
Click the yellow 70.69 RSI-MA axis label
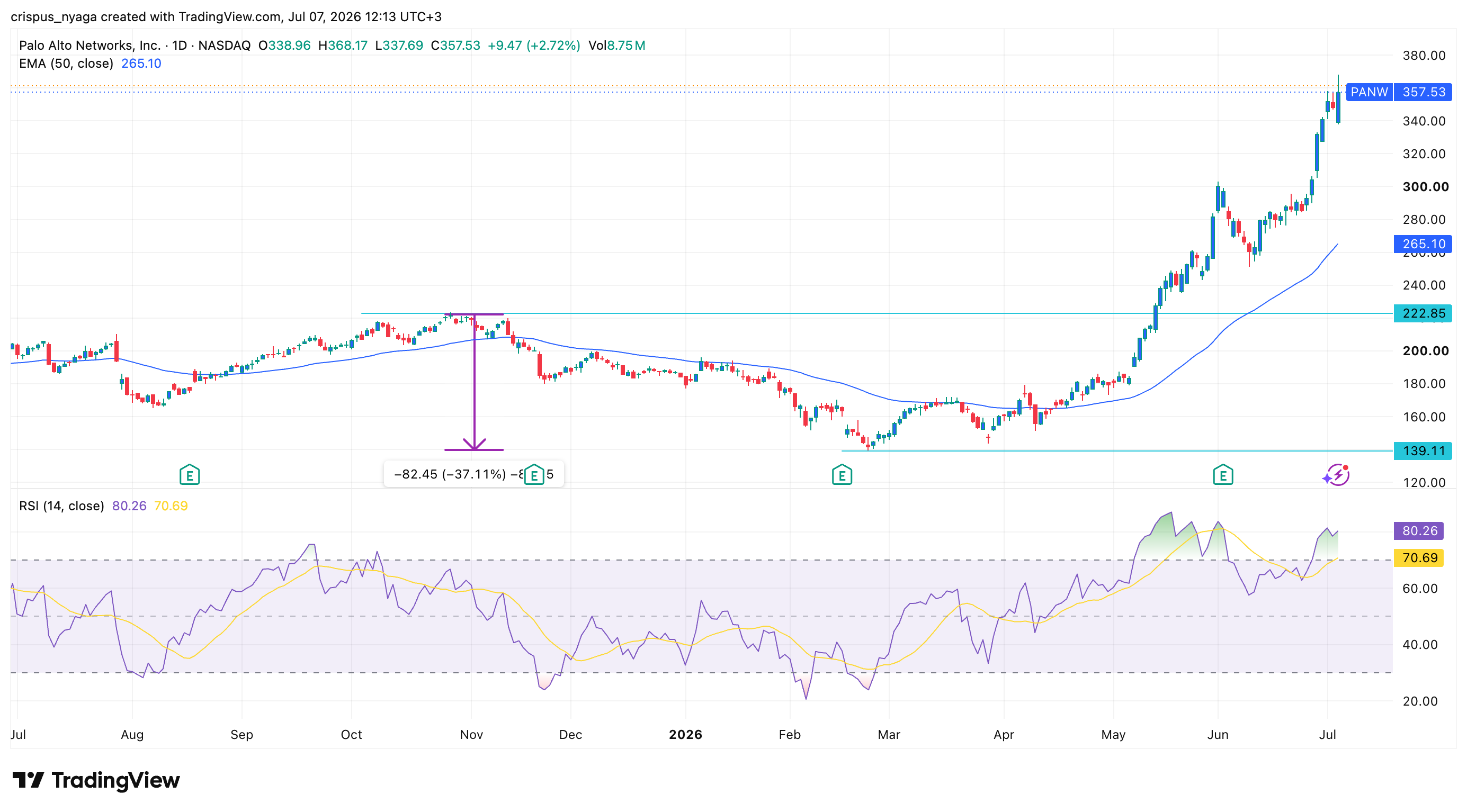click(x=1419, y=557)
